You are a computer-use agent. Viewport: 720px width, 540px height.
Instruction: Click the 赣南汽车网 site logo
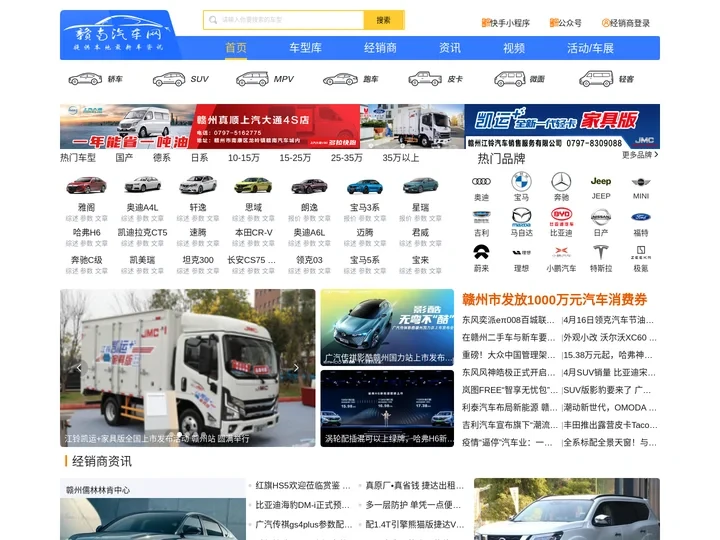[118, 35]
